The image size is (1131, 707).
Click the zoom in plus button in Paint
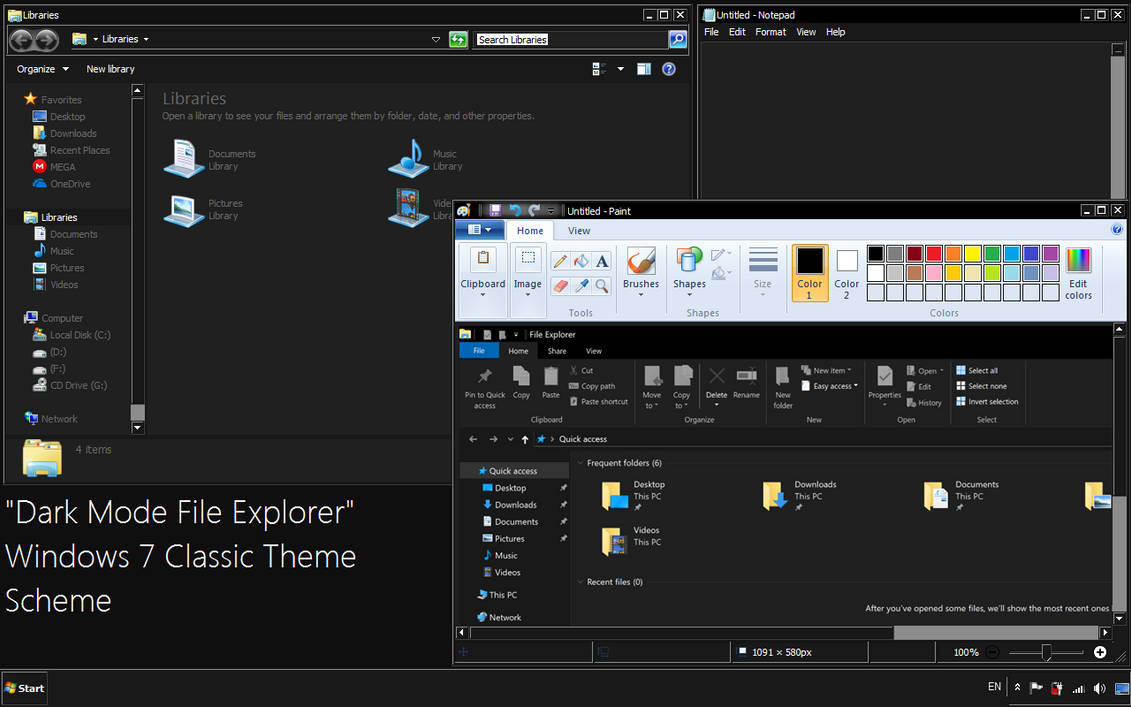coord(1099,651)
